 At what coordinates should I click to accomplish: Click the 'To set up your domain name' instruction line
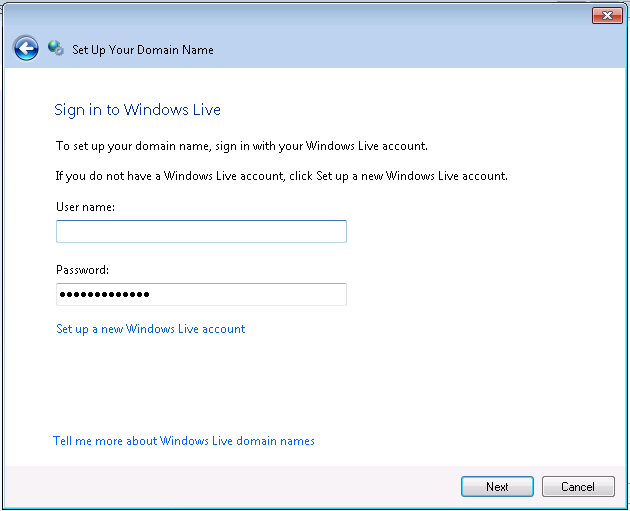pyautogui.click(x=241, y=146)
